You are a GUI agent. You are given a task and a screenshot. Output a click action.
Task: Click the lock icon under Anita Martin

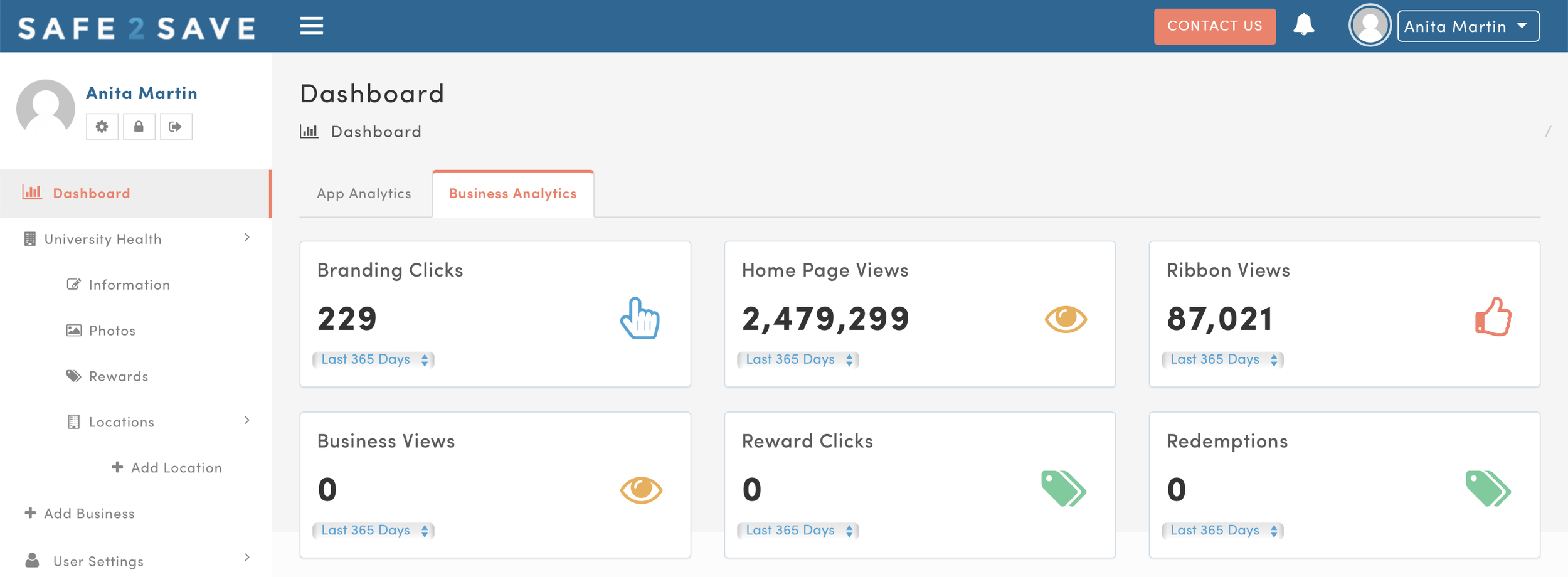click(x=139, y=127)
